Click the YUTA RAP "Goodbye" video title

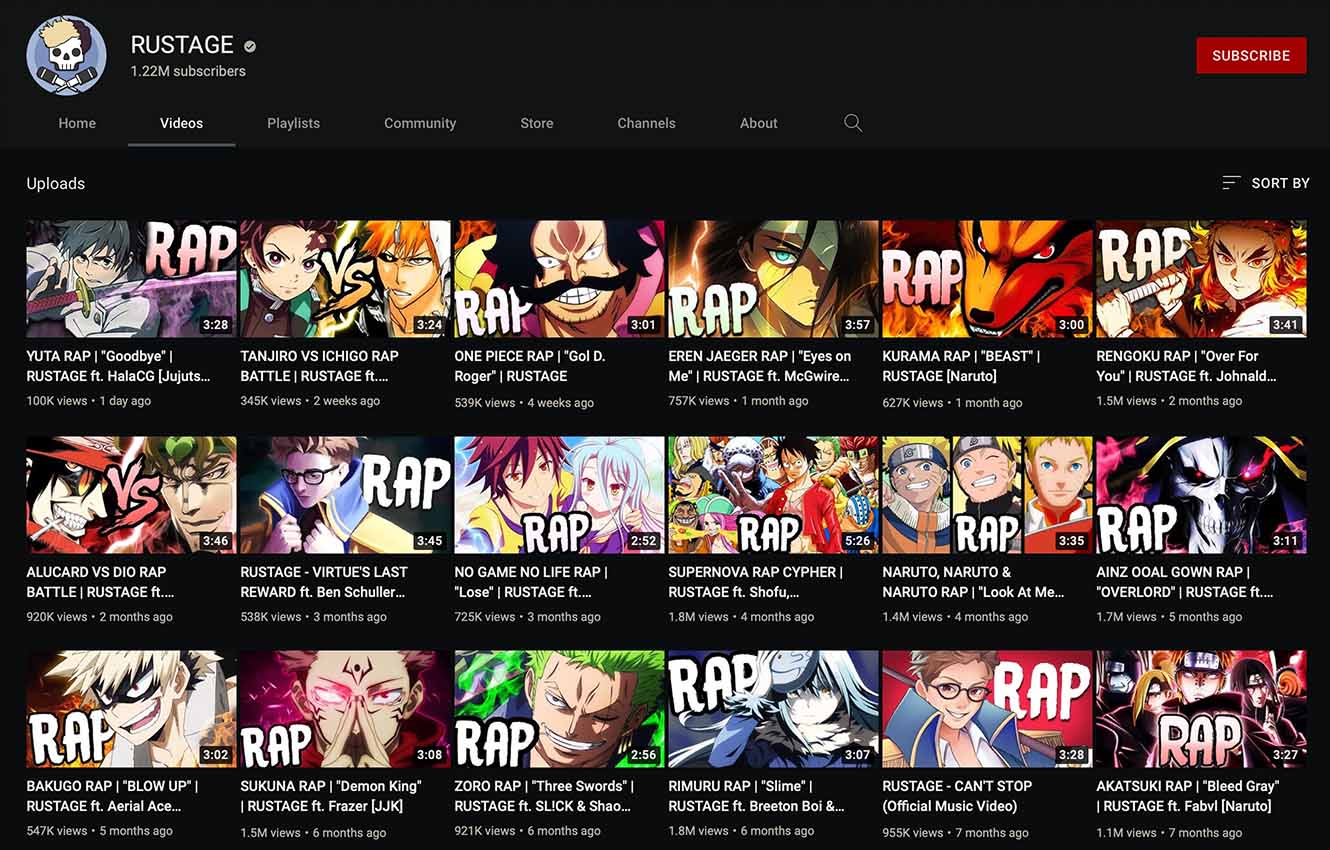click(x=119, y=366)
